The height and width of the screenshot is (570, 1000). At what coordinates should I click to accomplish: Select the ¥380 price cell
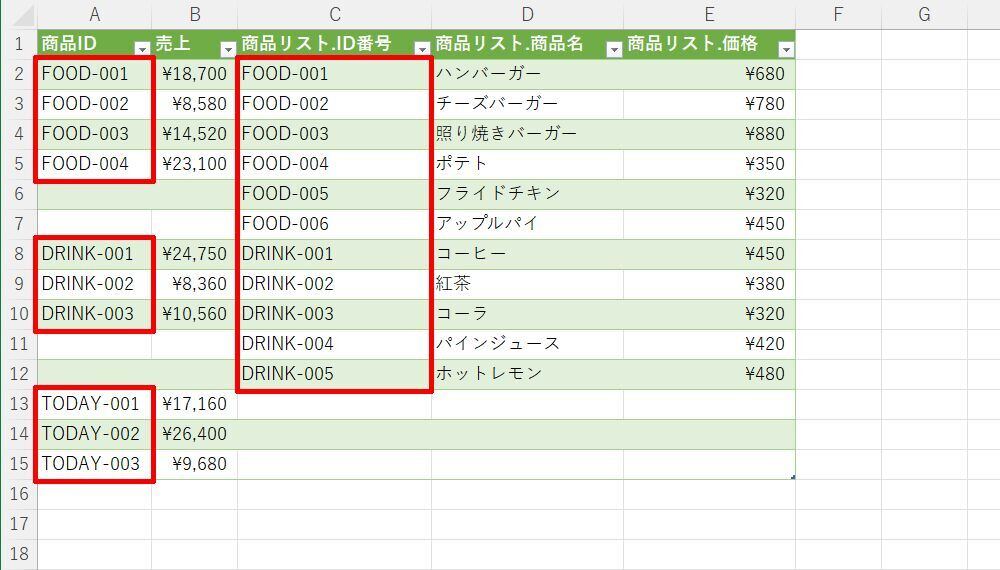click(x=709, y=284)
